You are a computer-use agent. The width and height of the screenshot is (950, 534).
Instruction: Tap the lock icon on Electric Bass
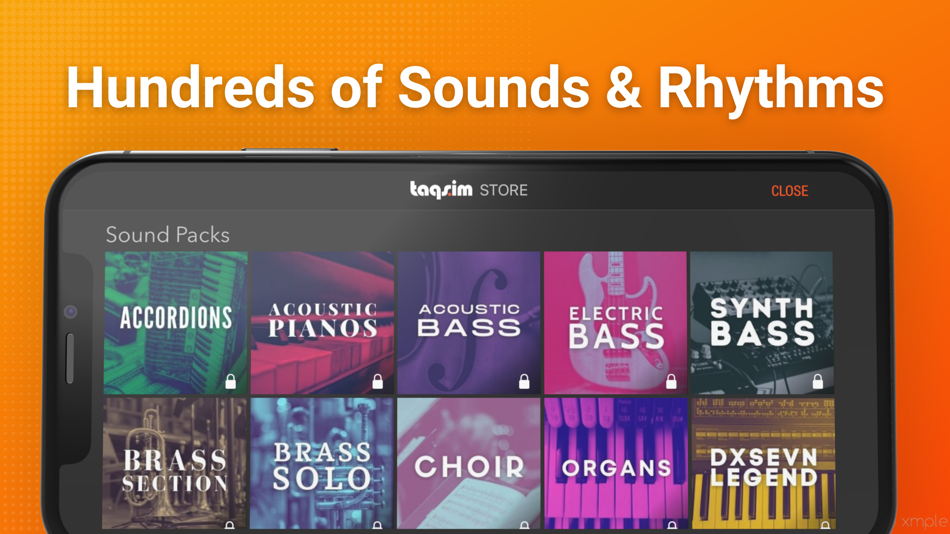[671, 381]
